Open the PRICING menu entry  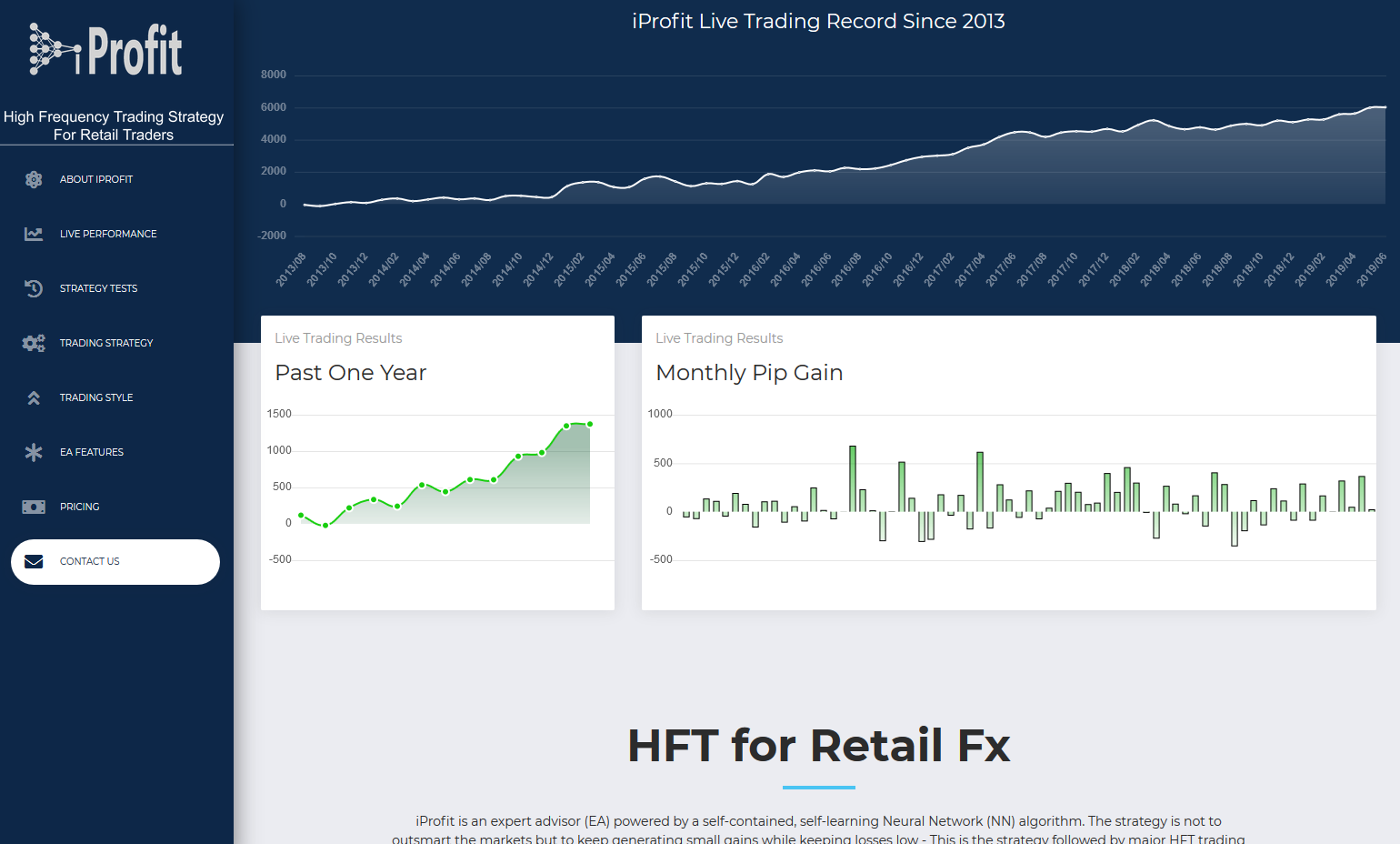click(x=115, y=507)
